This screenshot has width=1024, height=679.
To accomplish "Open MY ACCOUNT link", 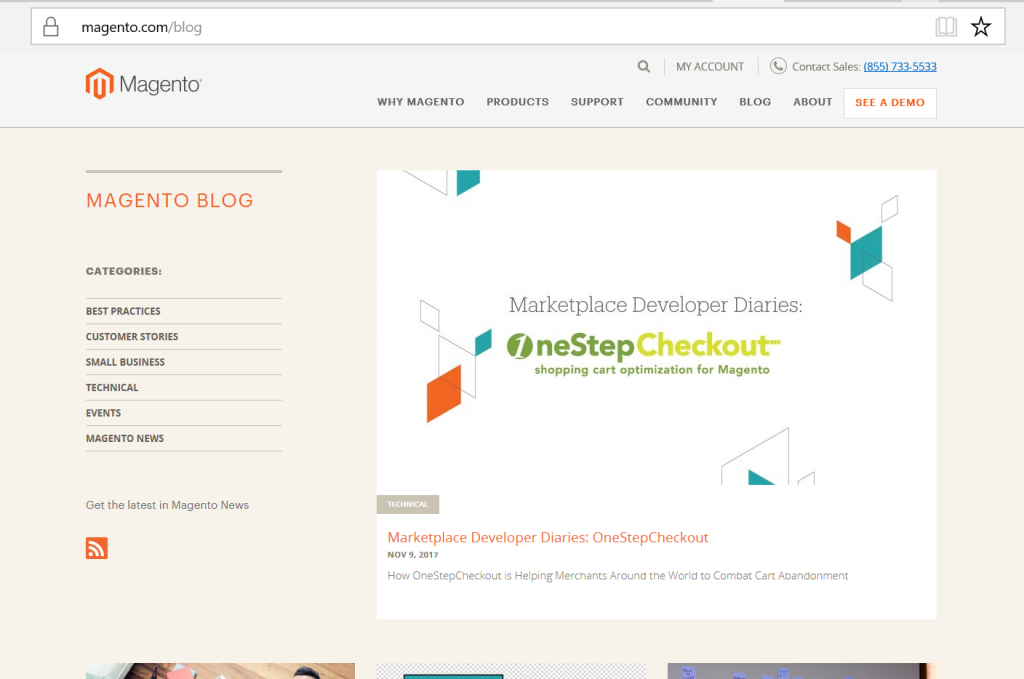I will [x=710, y=67].
